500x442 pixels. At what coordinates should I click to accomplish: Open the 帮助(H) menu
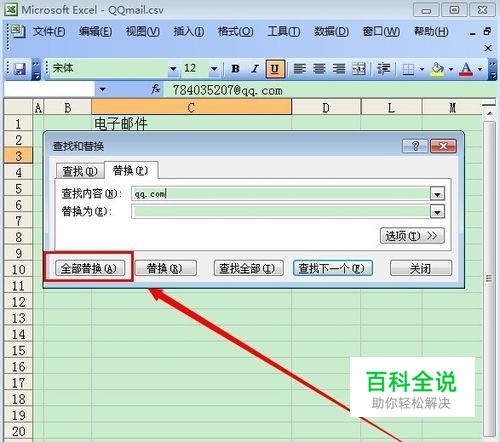(x=431, y=32)
